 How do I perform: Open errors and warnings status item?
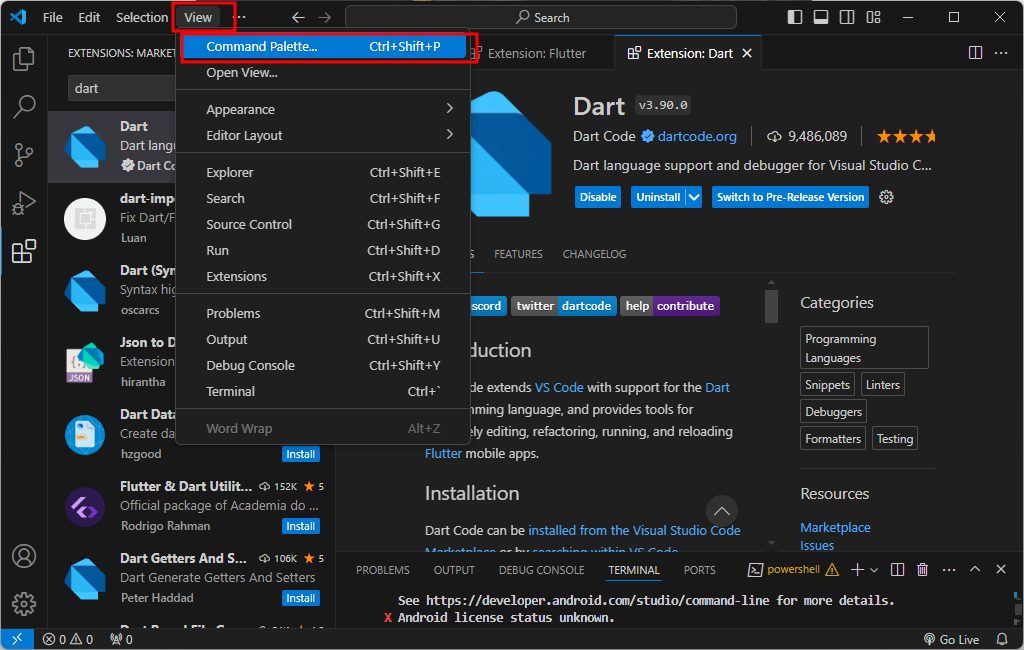68,639
